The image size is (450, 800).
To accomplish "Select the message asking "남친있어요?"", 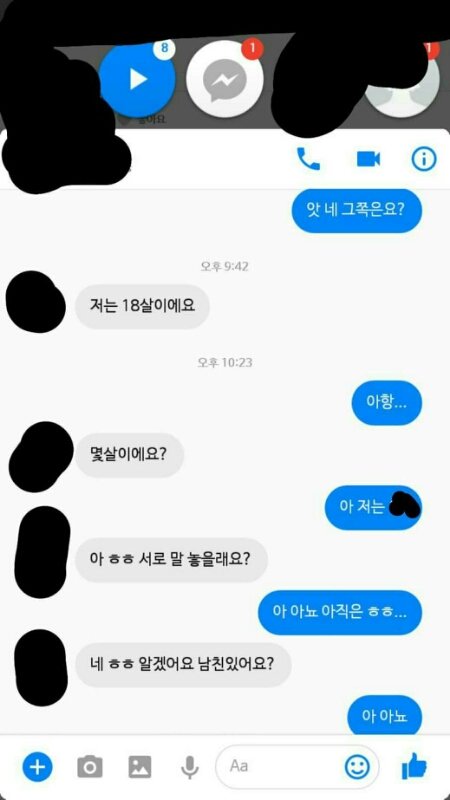I will [183, 665].
